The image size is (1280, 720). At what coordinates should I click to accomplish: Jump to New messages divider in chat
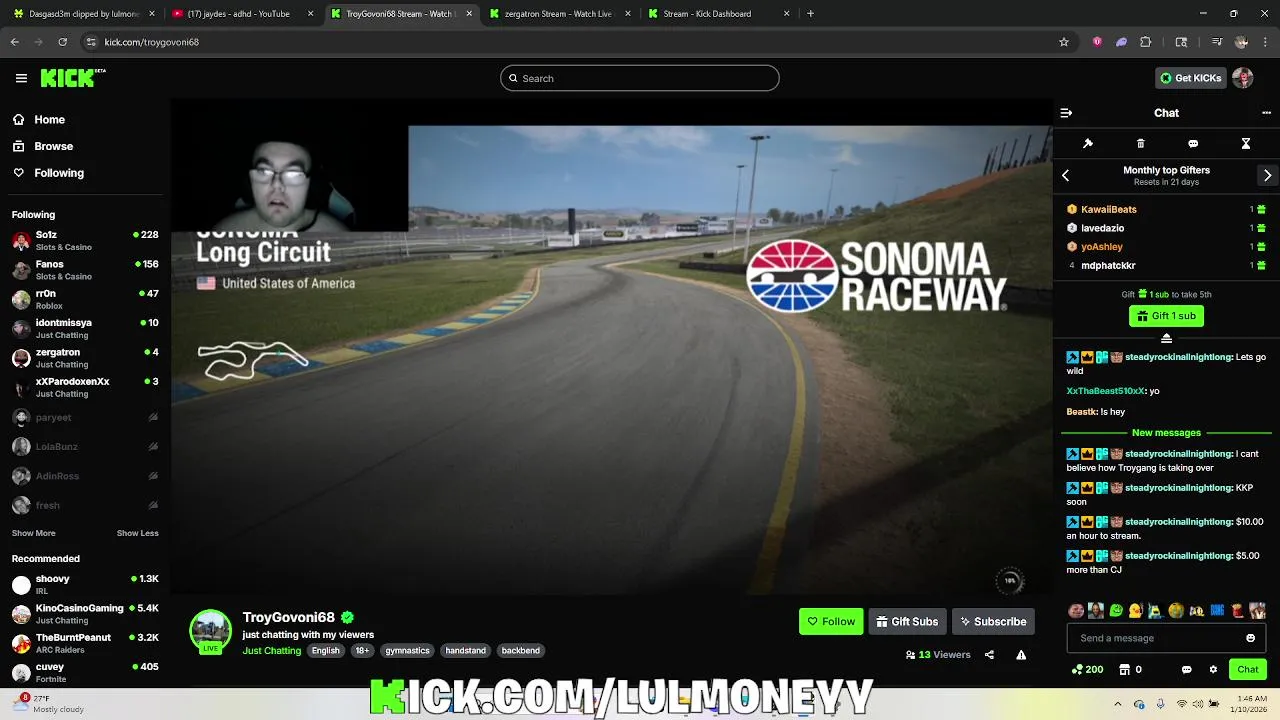coord(1166,433)
